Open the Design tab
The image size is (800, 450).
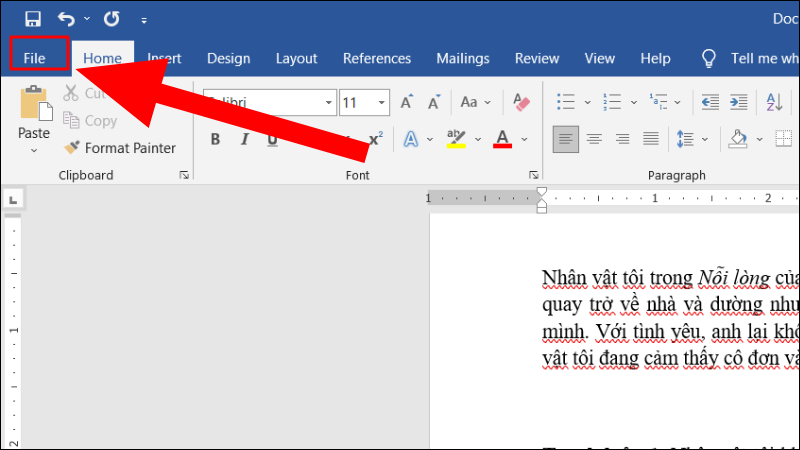coord(229,58)
